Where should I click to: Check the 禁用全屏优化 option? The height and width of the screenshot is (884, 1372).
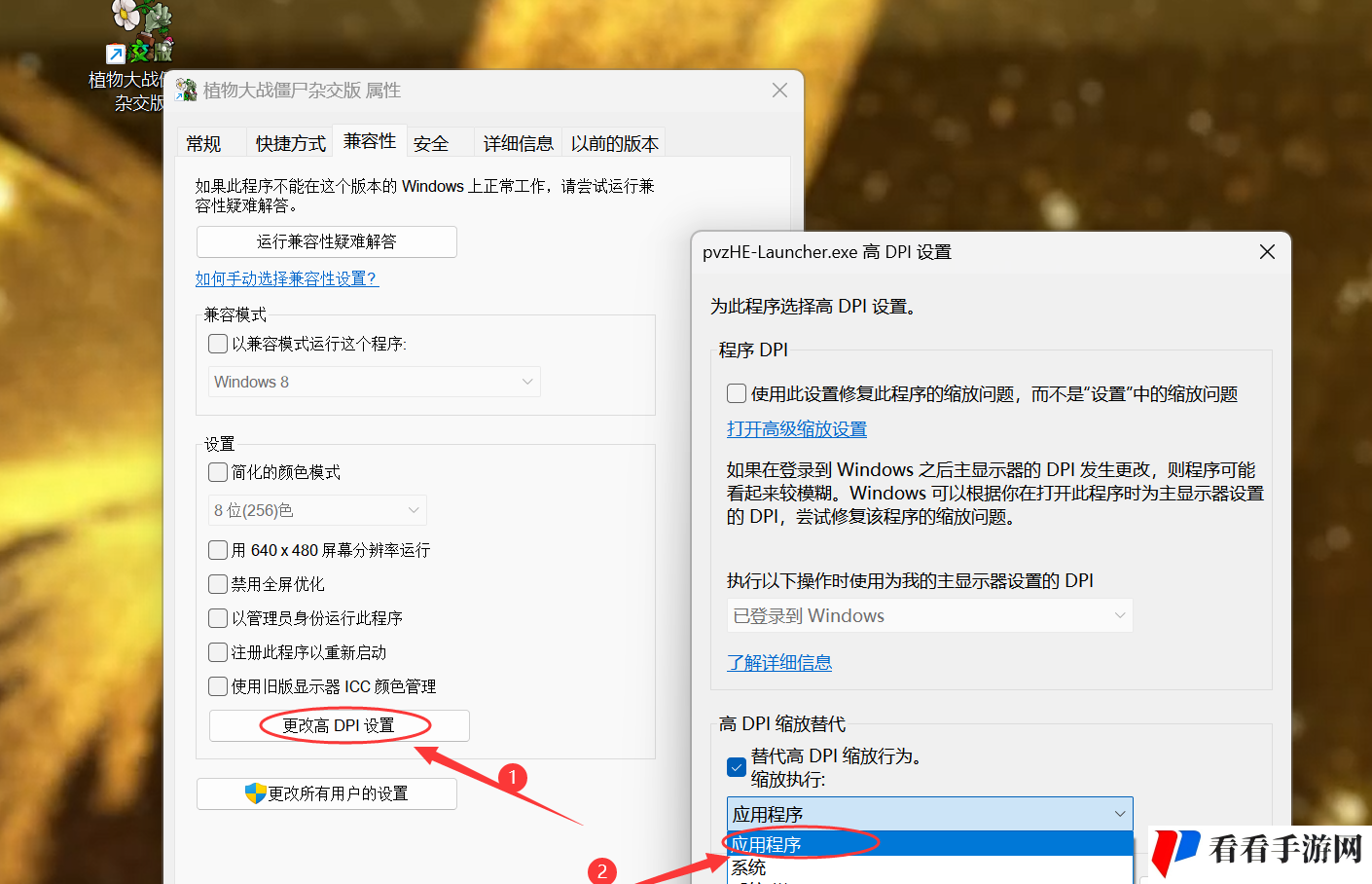218,584
